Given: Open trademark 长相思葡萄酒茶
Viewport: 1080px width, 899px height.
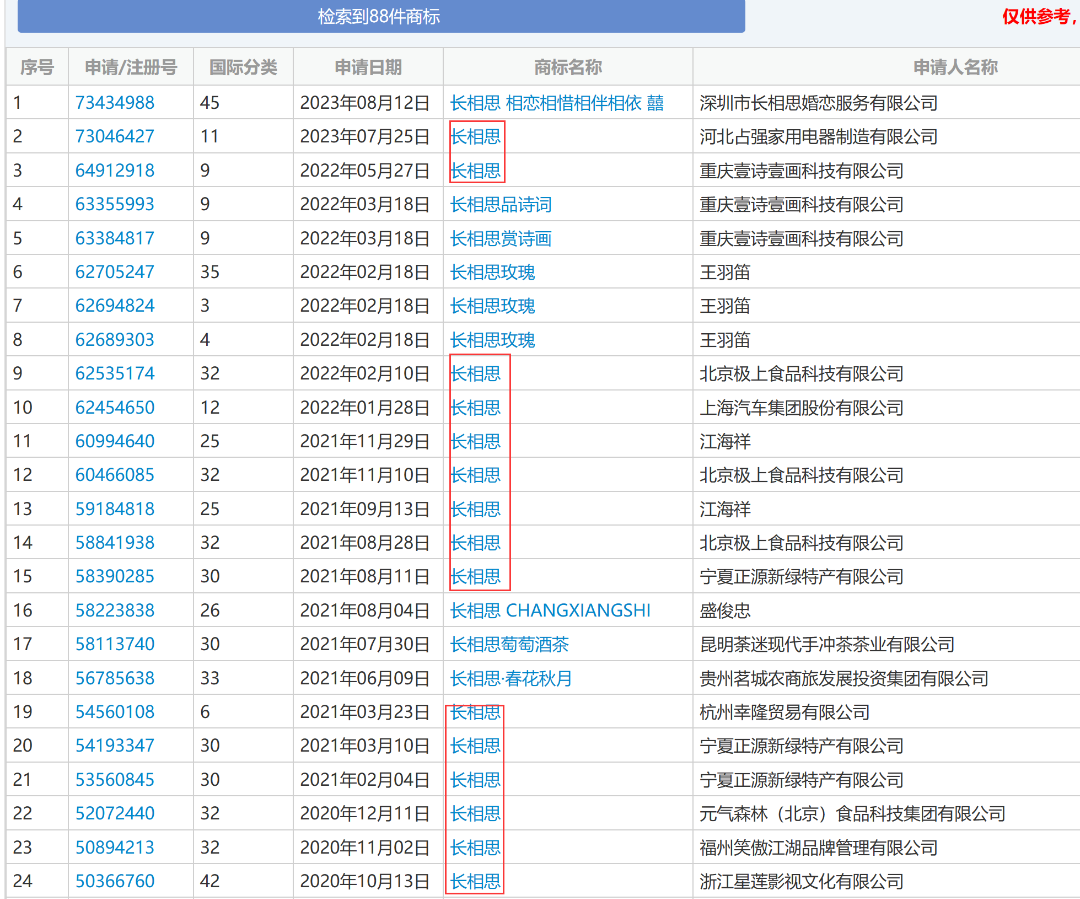Looking at the screenshot, I should 509,644.
